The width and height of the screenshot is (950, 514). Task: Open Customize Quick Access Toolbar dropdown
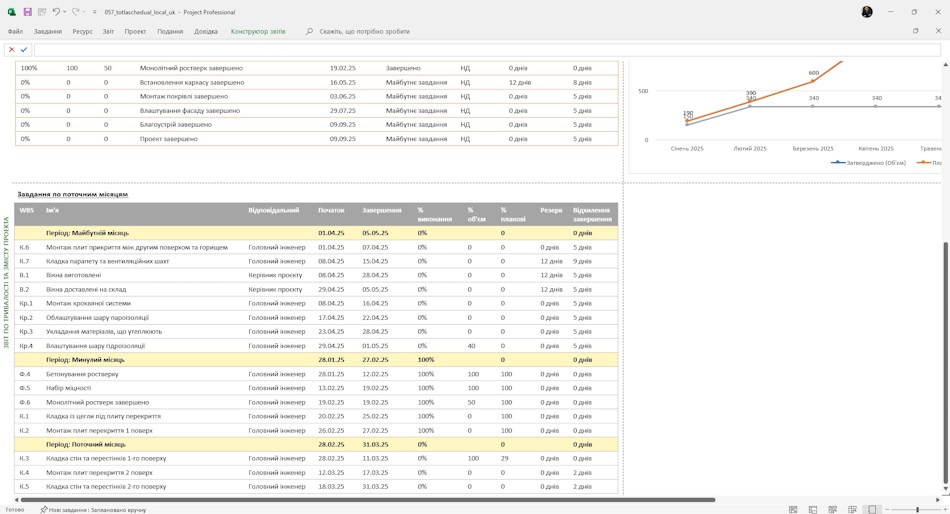pyautogui.click(x=95, y=12)
